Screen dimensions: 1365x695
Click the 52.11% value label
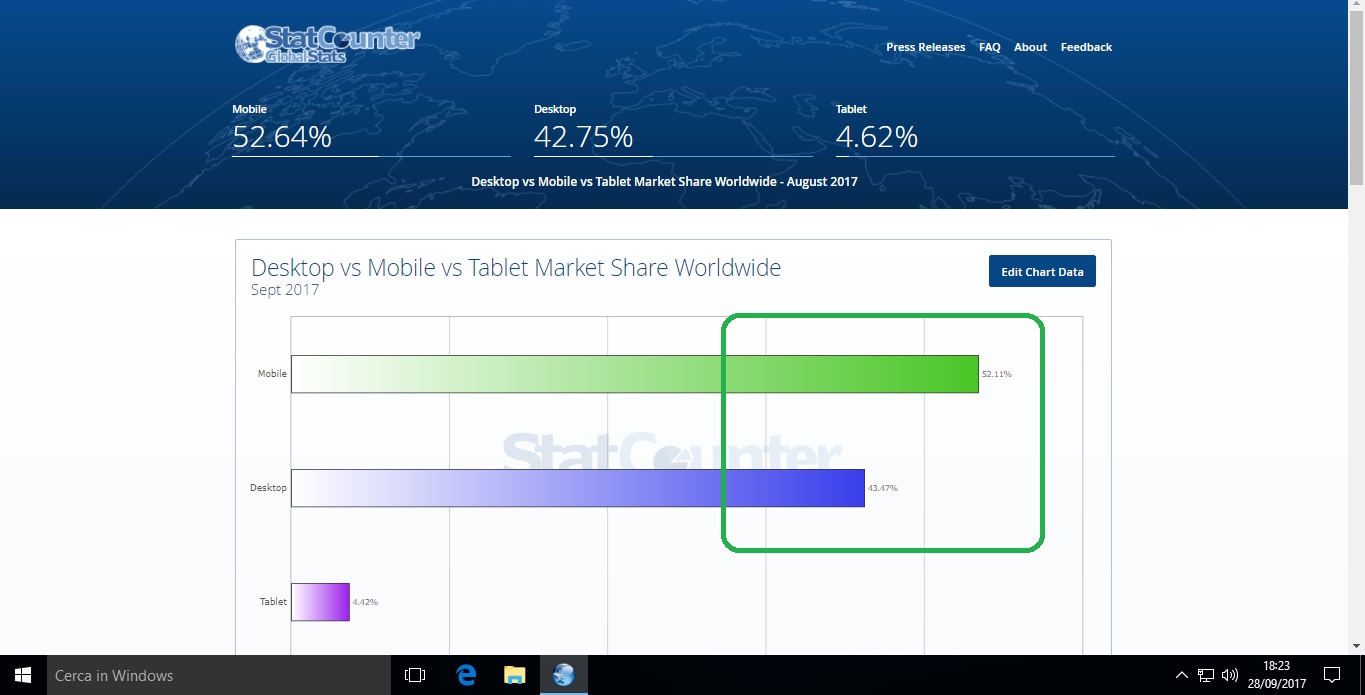click(997, 374)
